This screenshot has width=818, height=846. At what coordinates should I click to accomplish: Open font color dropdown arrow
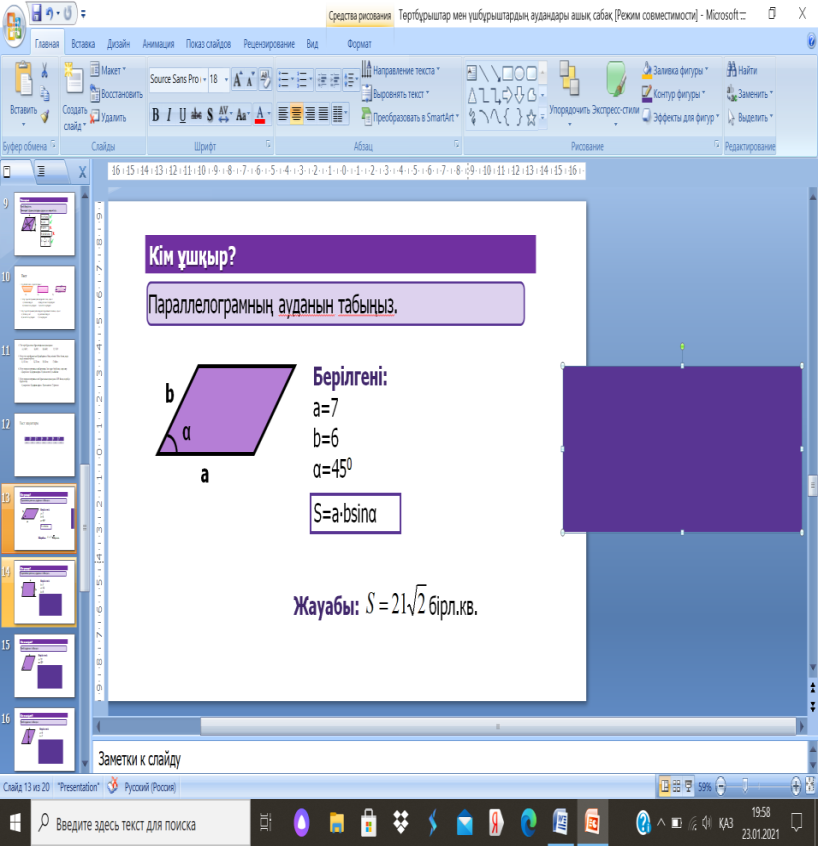click(269, 114)
